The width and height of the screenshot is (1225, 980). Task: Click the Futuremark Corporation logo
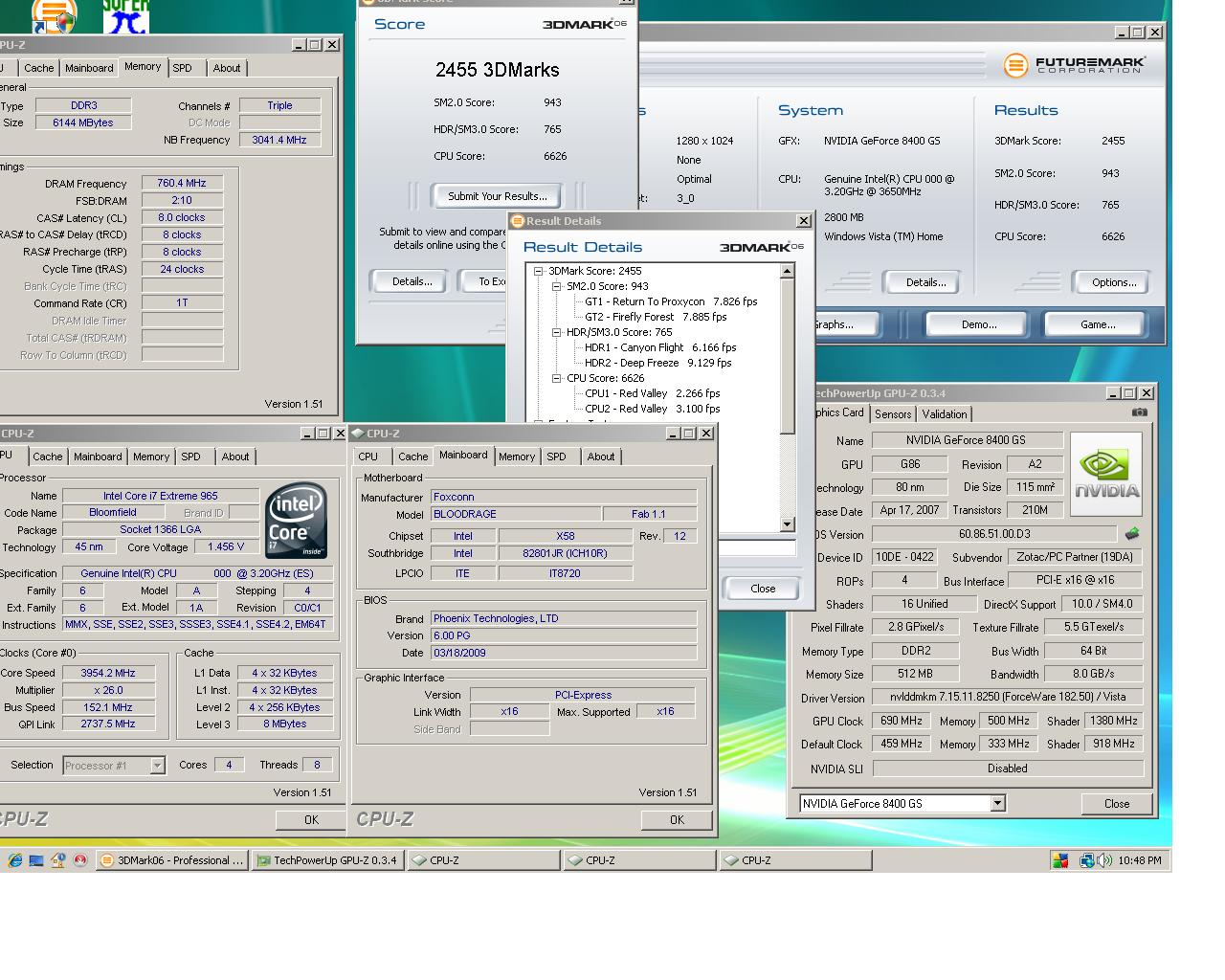tap(1074, 65)
